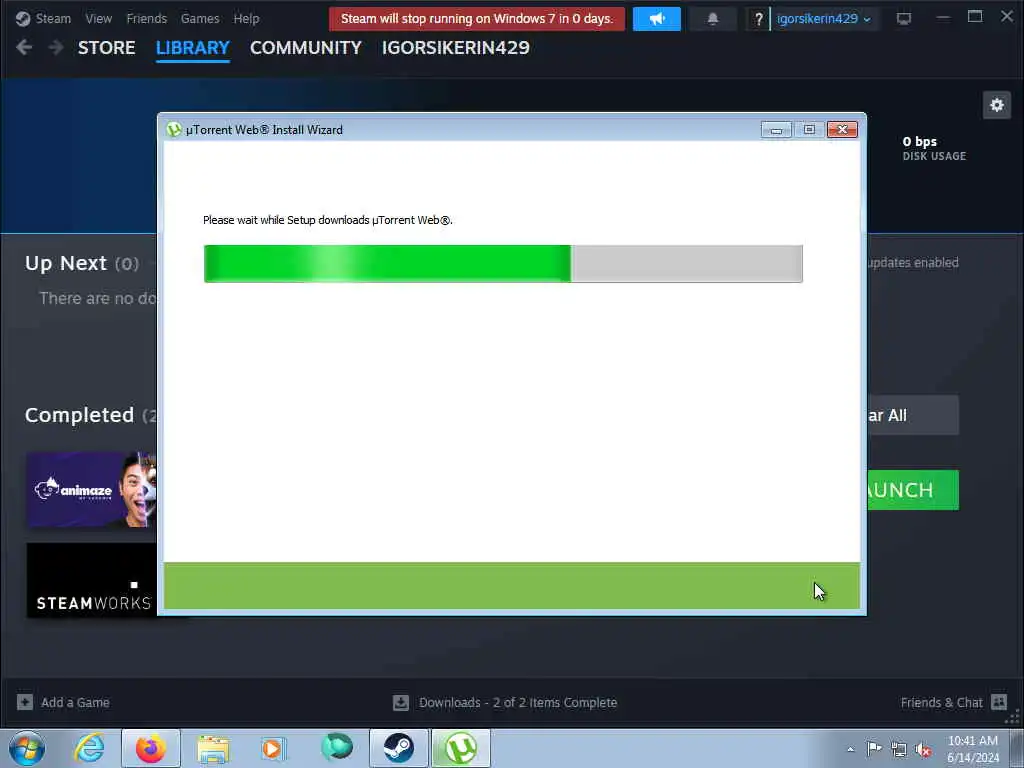Open the Windows Start menu
1024x768 pixels.
coord(27,748)
